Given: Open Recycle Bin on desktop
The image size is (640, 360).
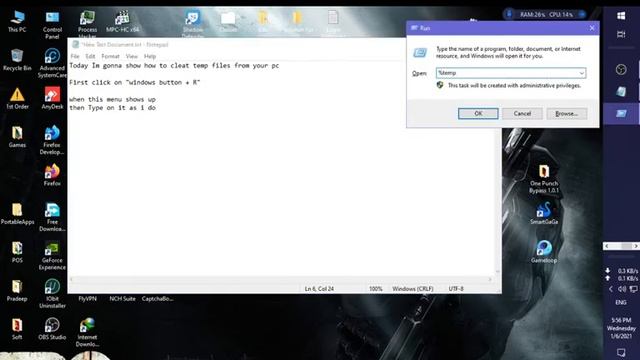Looking at the screenshot, I should click(17, 60).
